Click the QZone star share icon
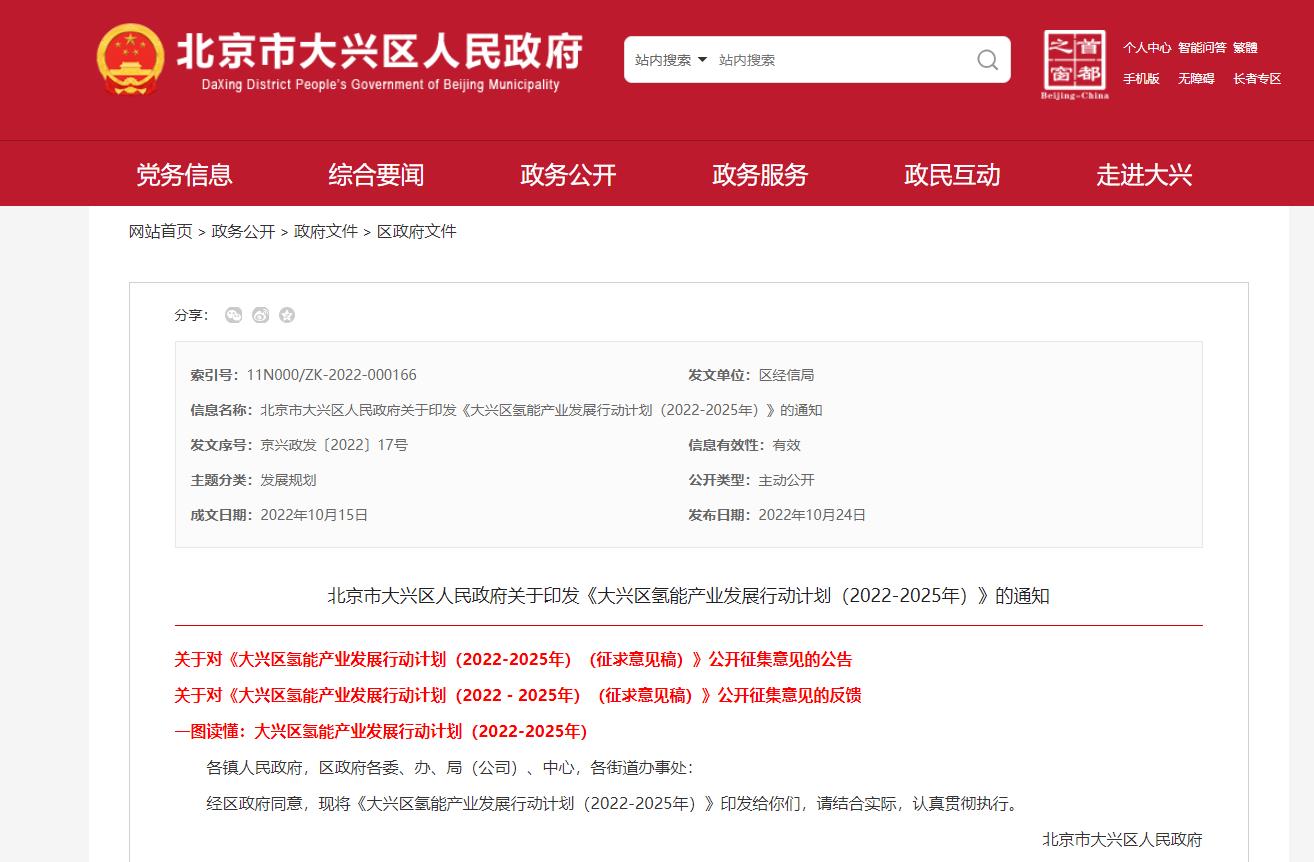Image resolution: width=1314 pixels, height=862 pixels. click(x=287, y=315)
